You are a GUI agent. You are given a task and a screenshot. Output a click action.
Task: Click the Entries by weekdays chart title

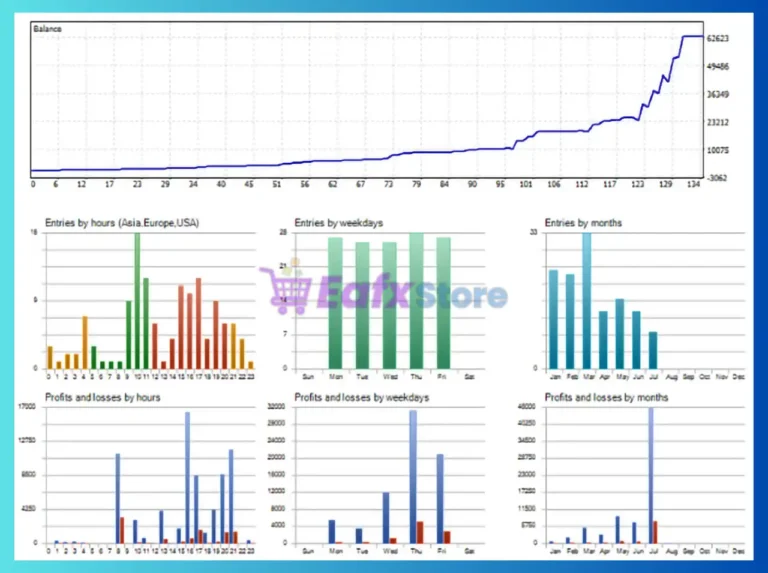[338, 223]
